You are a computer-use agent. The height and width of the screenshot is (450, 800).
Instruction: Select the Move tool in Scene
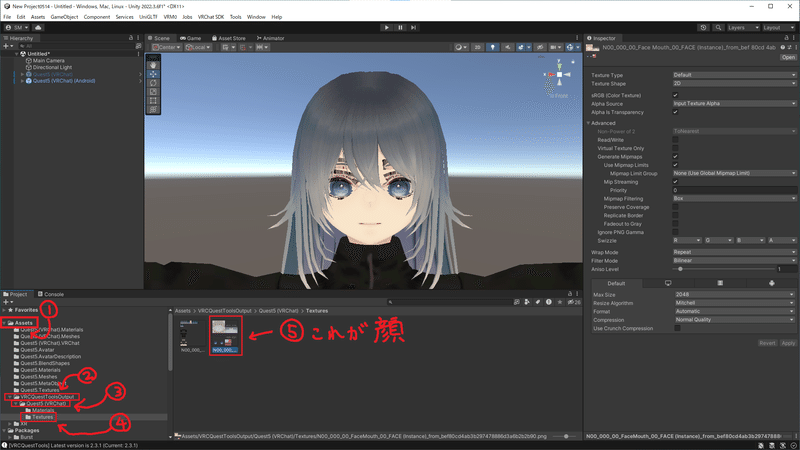pyautogui.click(x=153, y=74)
